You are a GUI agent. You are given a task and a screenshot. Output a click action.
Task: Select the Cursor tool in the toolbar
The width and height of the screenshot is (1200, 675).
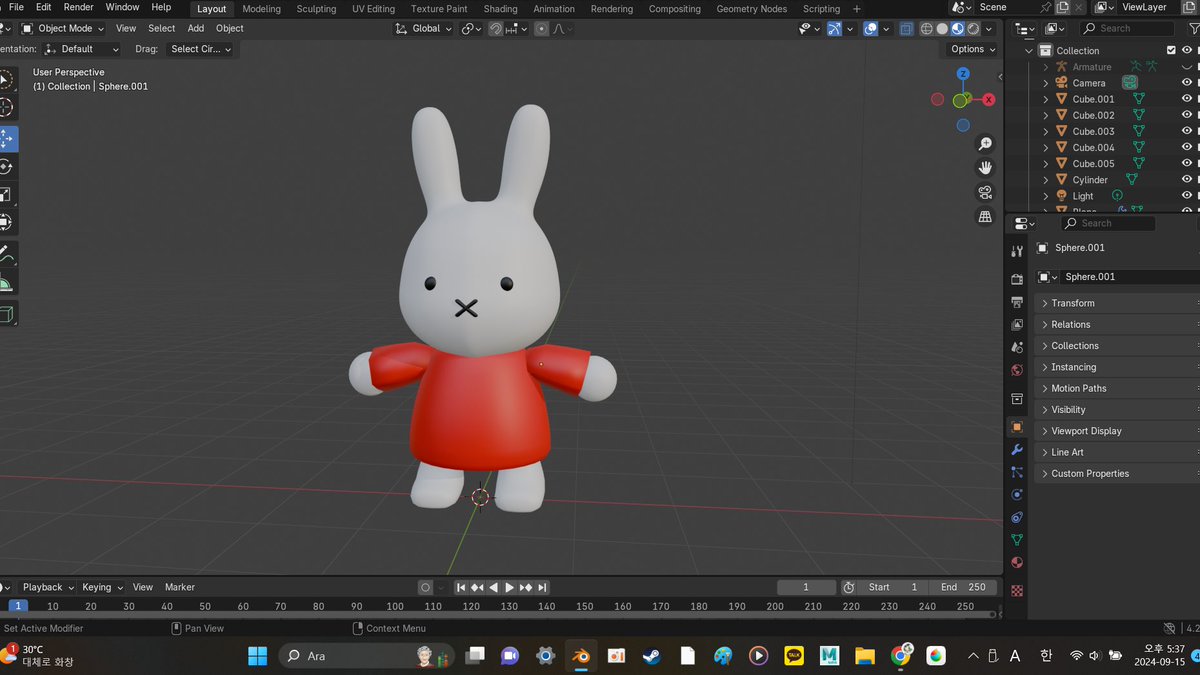tap(7, 108)
